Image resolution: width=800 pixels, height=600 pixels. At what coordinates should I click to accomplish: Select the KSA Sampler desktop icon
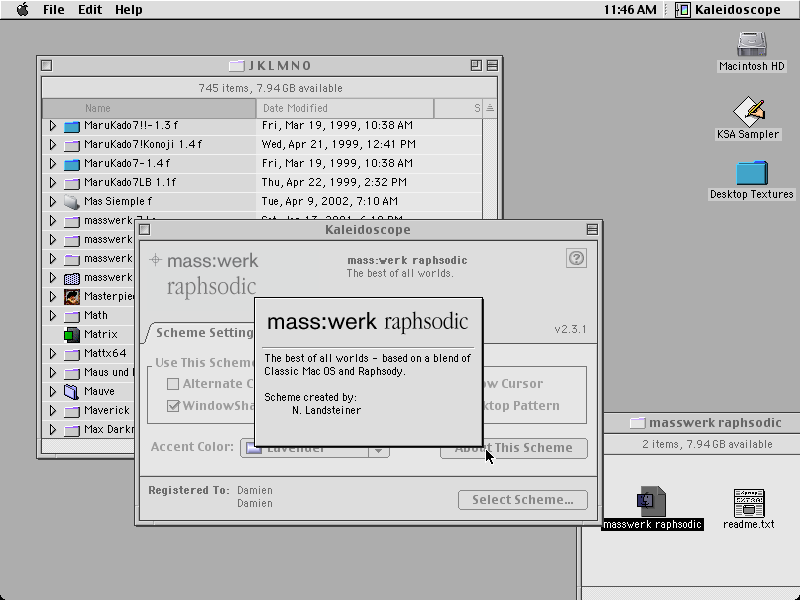tap(749, 111)
